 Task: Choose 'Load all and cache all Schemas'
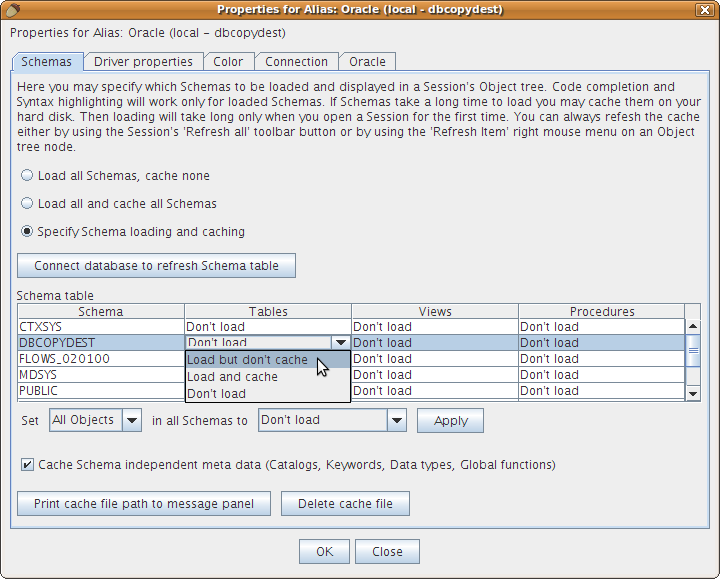click(27, 204)
